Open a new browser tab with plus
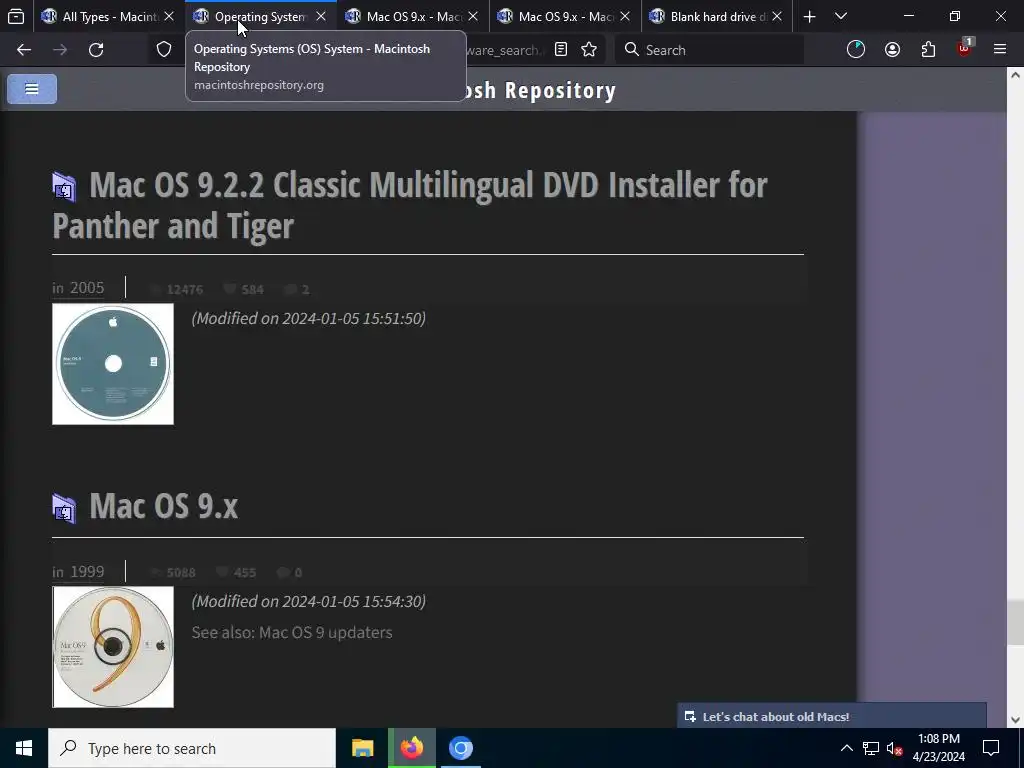 point(809,17)
